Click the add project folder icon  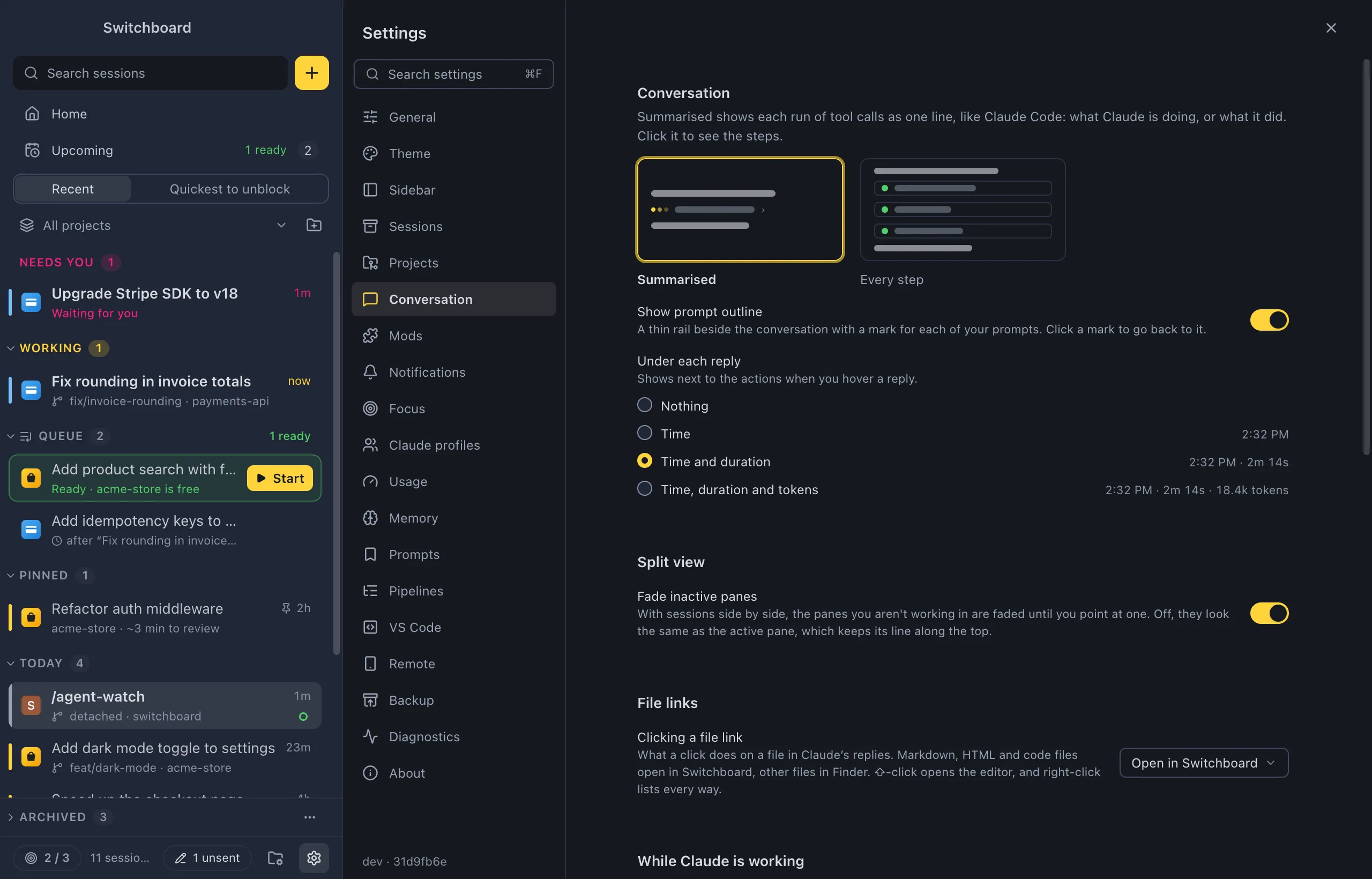[314, 225]
